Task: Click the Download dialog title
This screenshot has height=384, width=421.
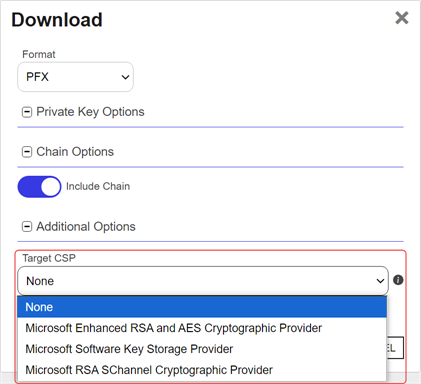Action: (x=57, y=20)
